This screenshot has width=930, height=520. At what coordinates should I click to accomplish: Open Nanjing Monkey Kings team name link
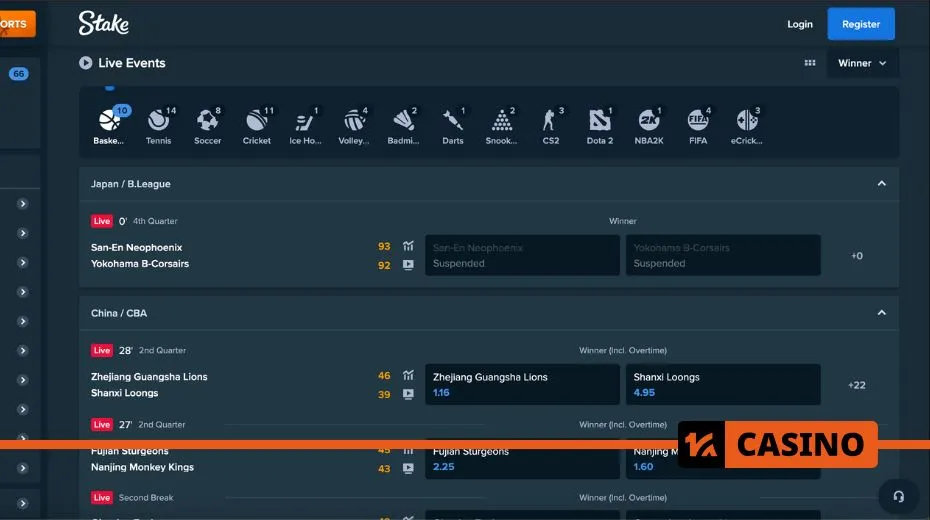click(142, 467)
